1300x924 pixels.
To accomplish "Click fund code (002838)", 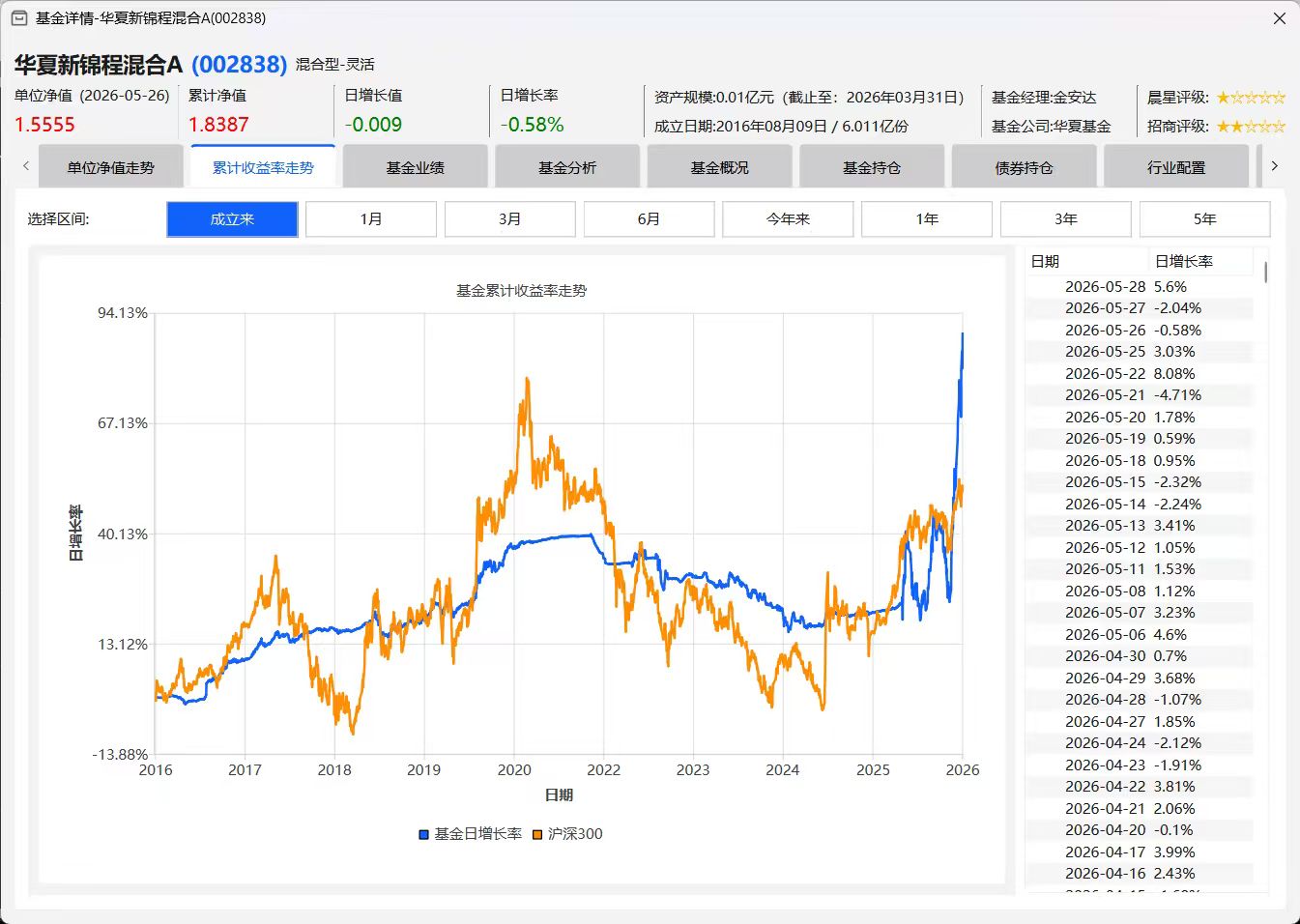I will 239,65.
